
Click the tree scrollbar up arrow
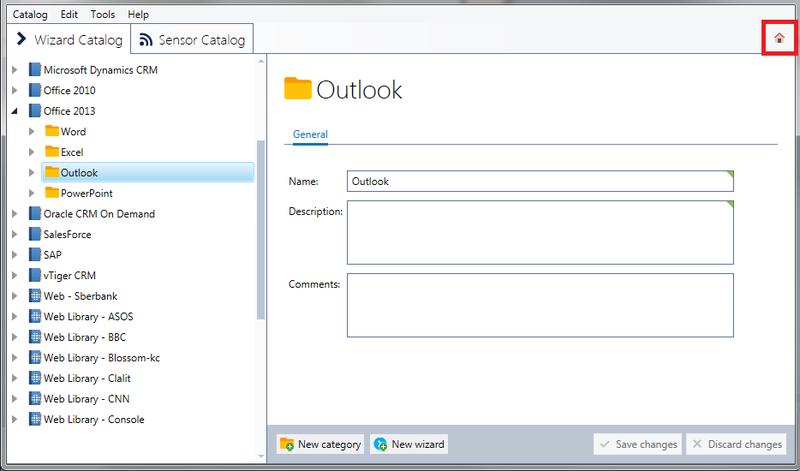[x=261, y=61]
